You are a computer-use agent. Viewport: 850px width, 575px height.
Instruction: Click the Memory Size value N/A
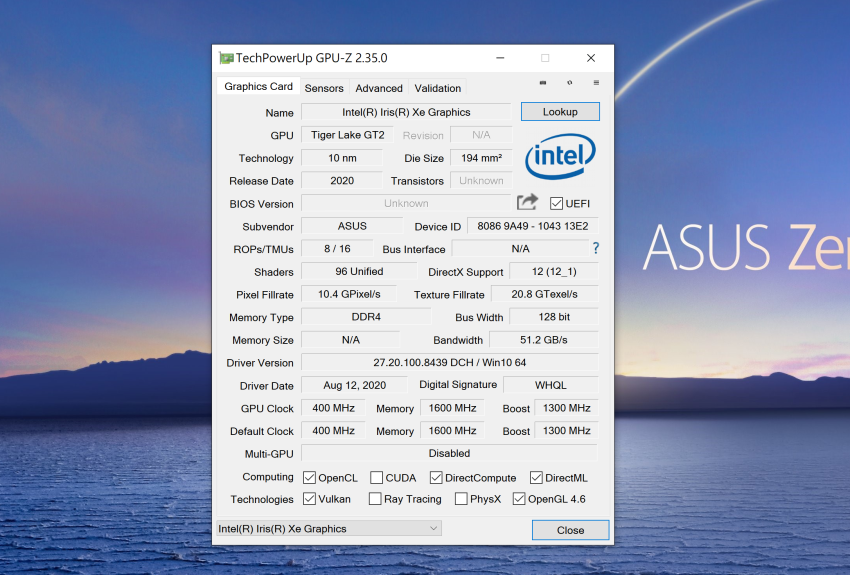(351, 340)
